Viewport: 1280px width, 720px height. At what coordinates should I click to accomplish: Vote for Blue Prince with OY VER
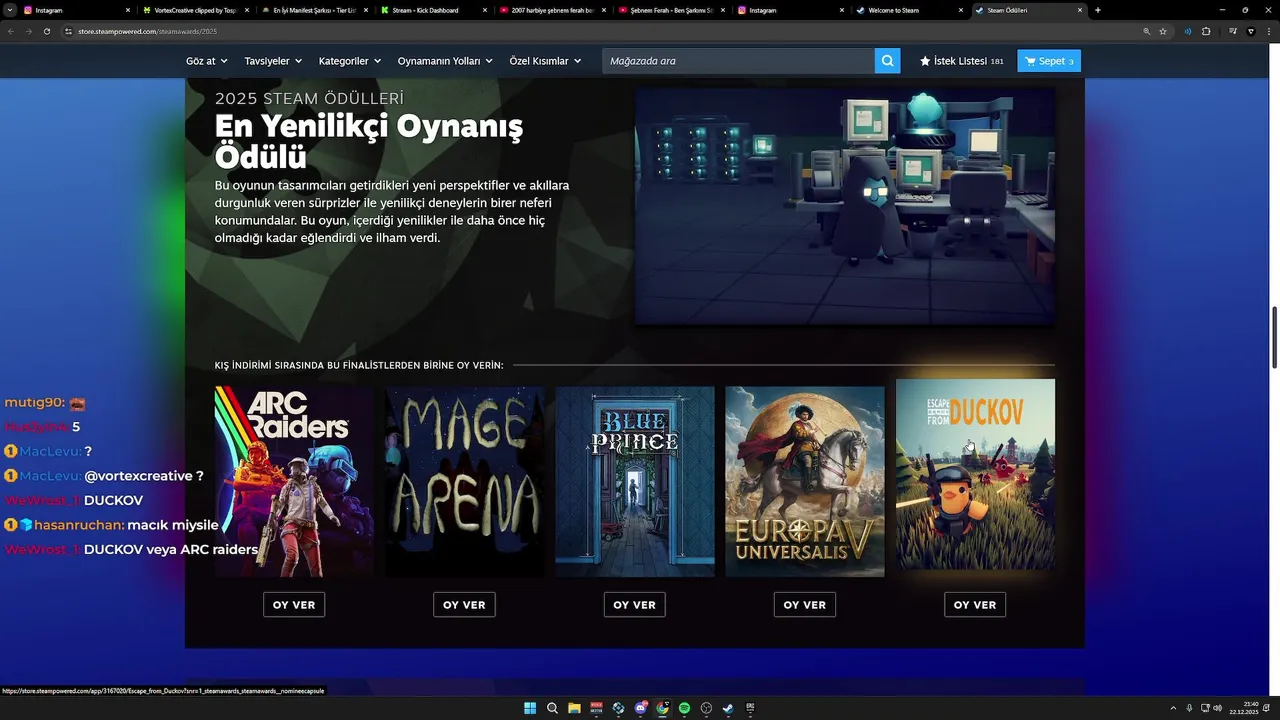(x=634, y=605)
